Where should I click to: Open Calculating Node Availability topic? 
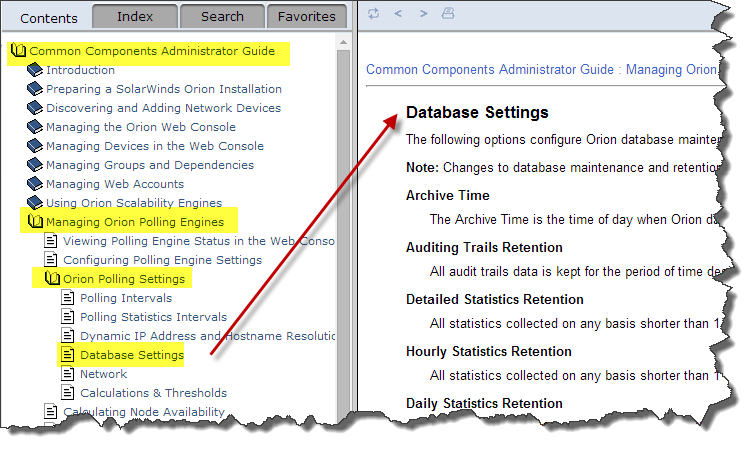(144, 412)
